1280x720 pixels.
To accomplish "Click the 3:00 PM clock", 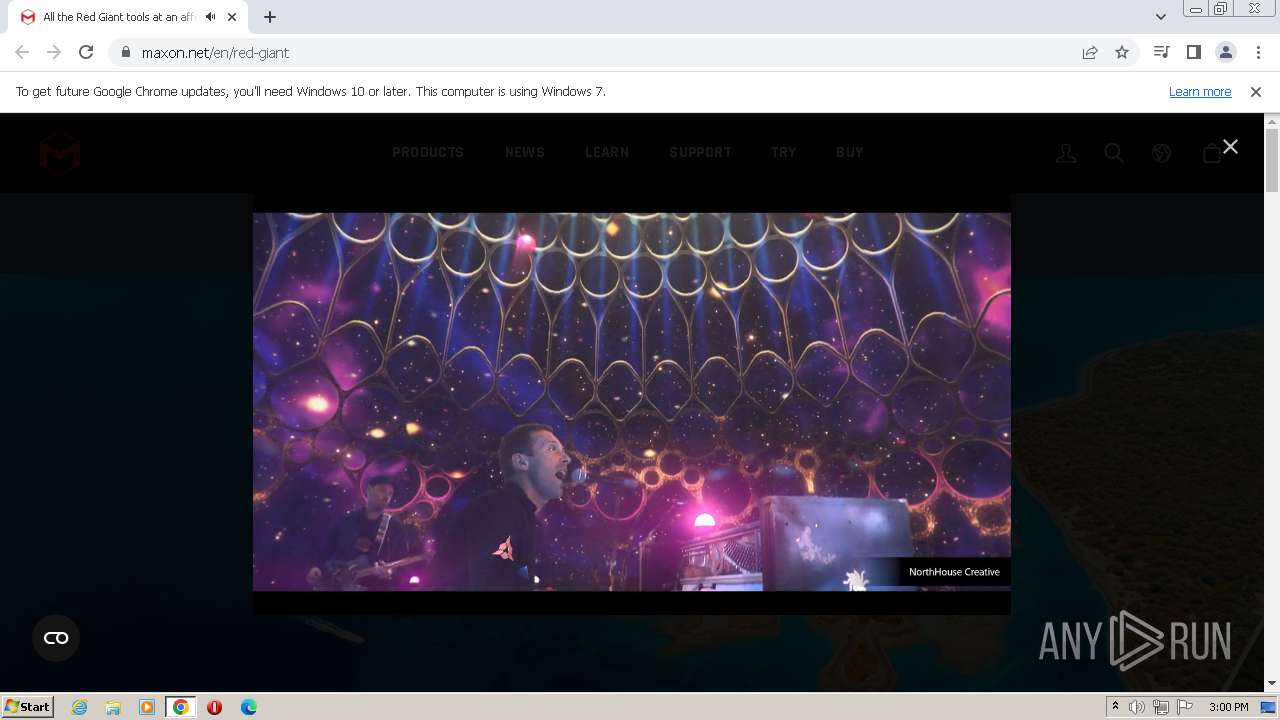I will [x=1228, y=707].
